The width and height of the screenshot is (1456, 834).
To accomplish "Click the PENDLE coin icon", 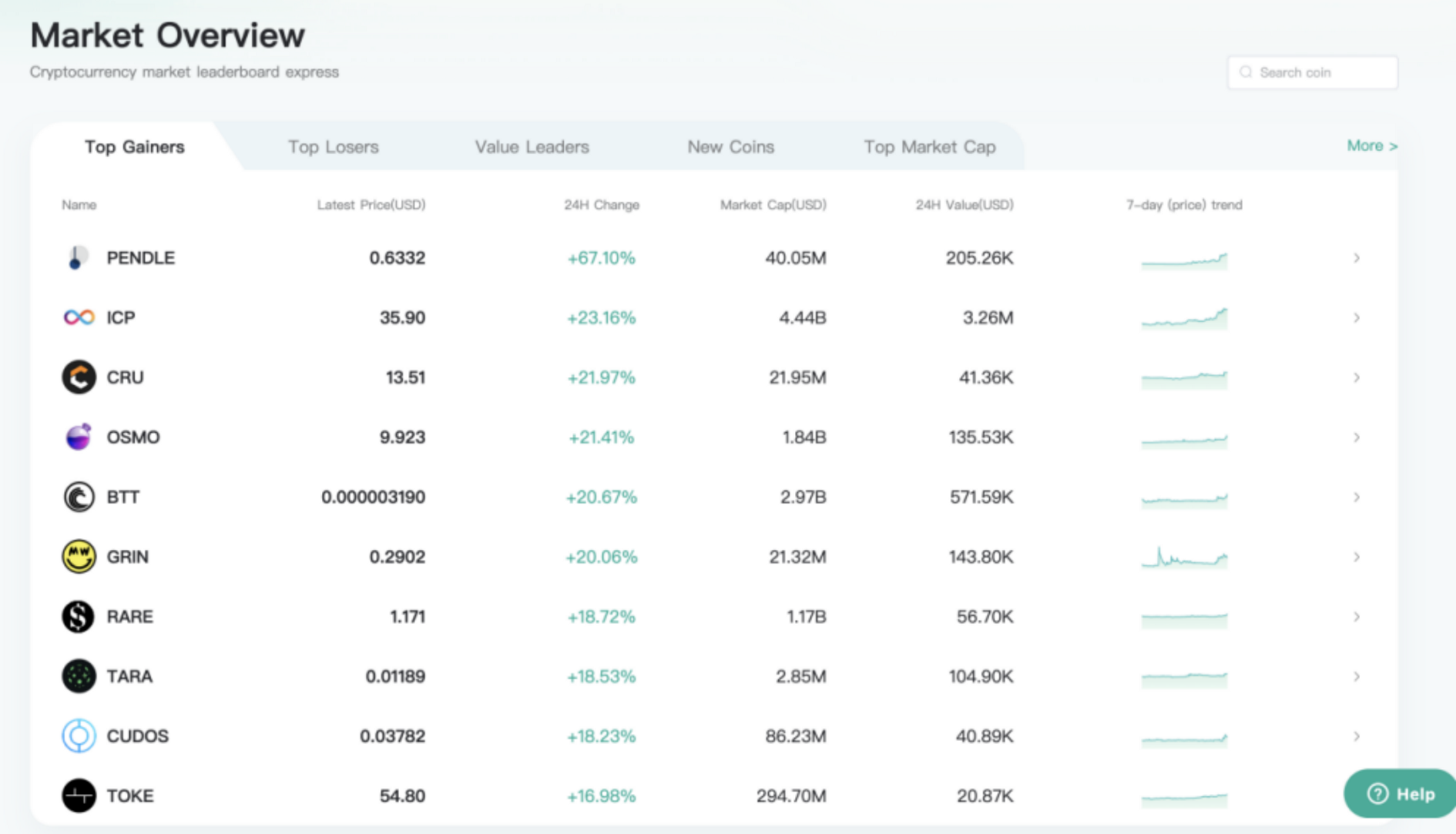I will pos(78,258).
